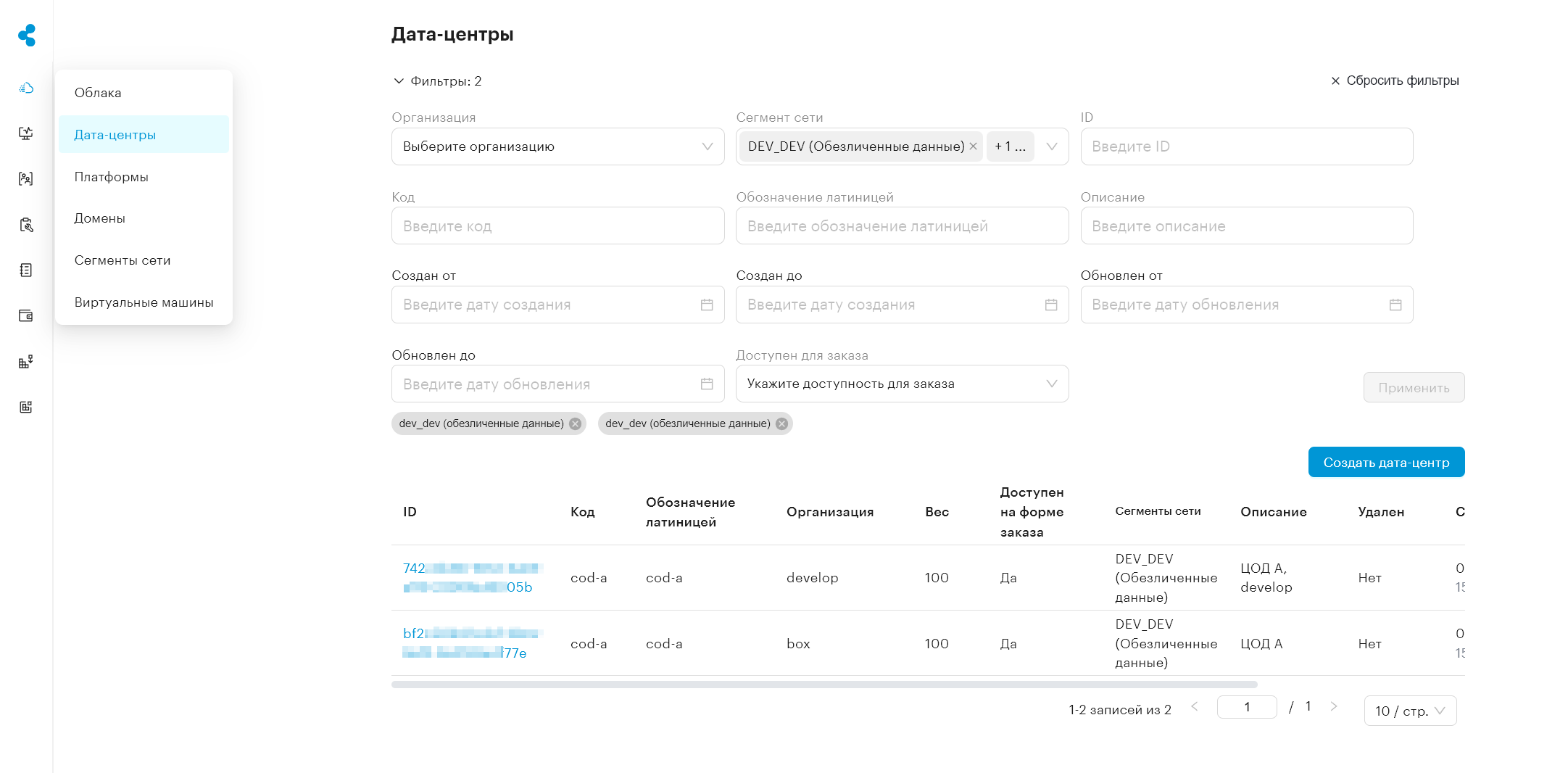Click Создать дата-центр button
The width and height of the screenshot is (1568, 773).
tap(1386, 462)
